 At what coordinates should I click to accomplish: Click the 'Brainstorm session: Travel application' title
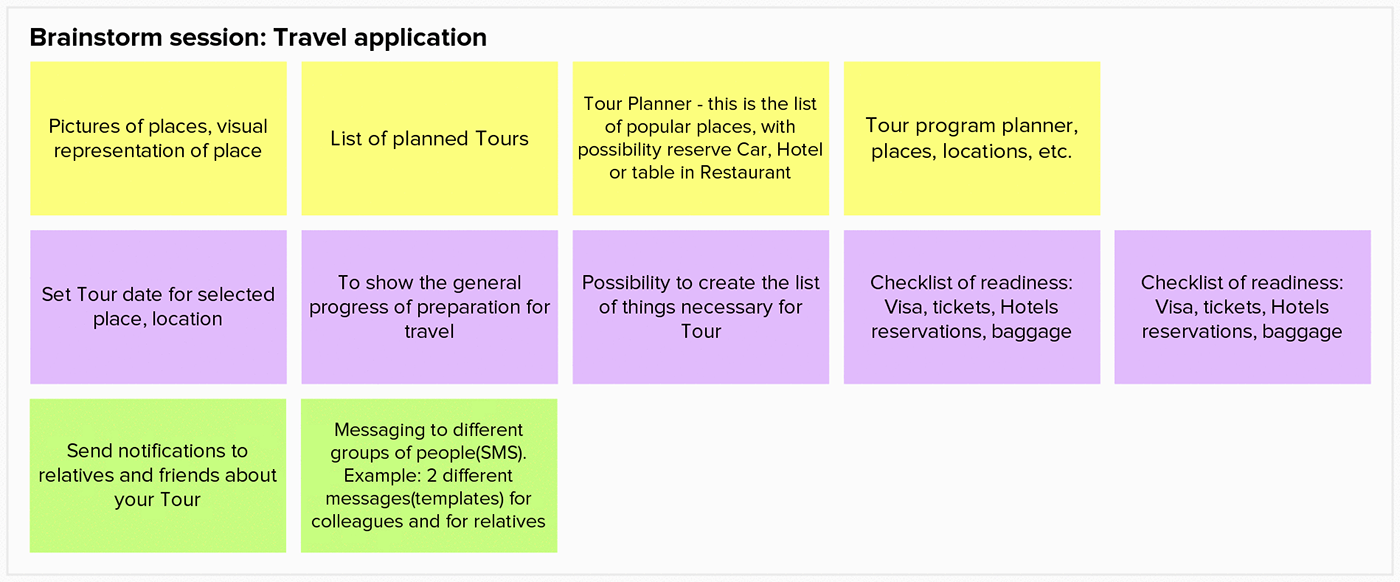coord(258,38)
